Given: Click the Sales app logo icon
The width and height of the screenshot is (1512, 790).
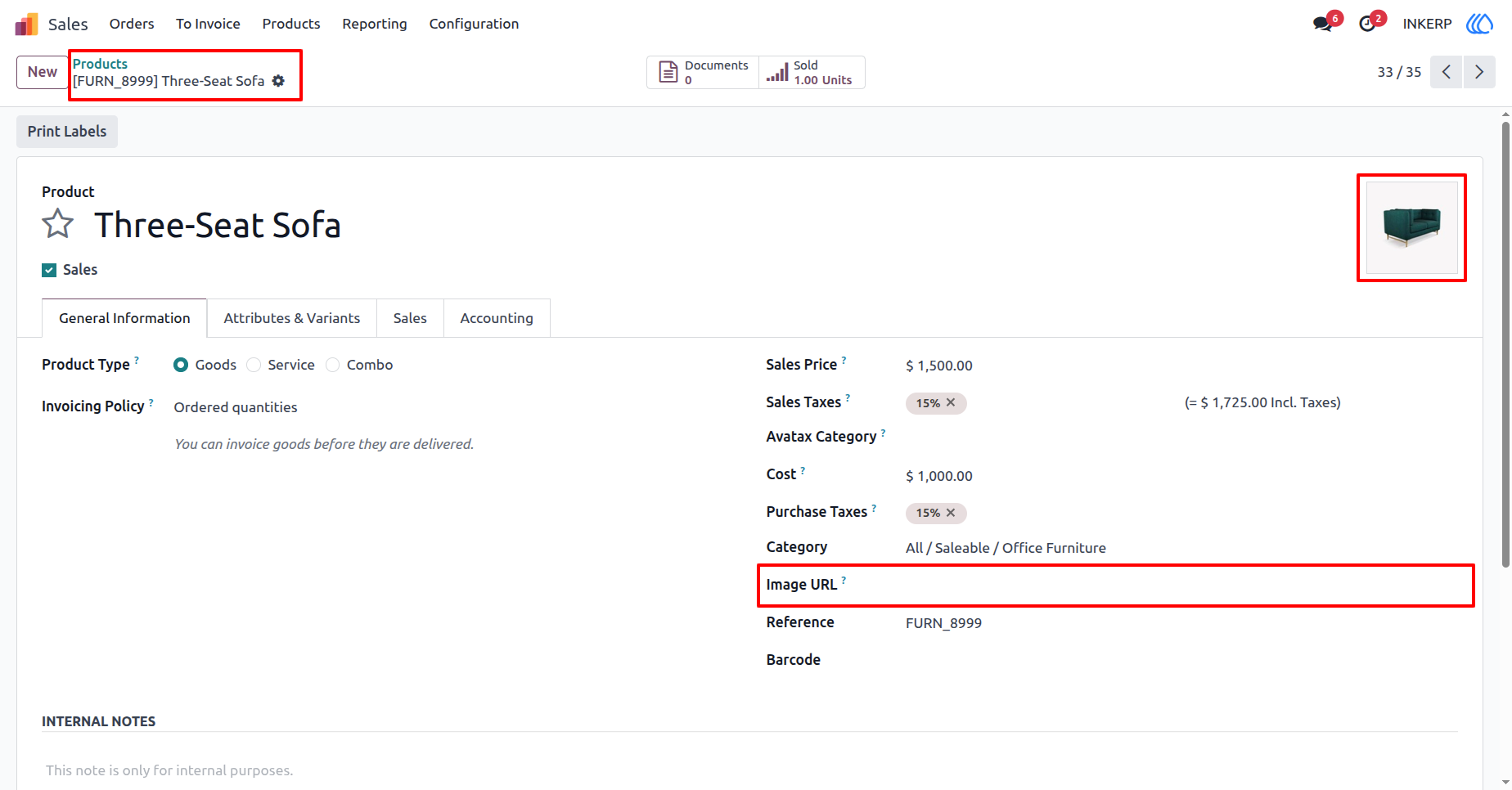Looking at the screenshot, I should (x=26, y=25).
